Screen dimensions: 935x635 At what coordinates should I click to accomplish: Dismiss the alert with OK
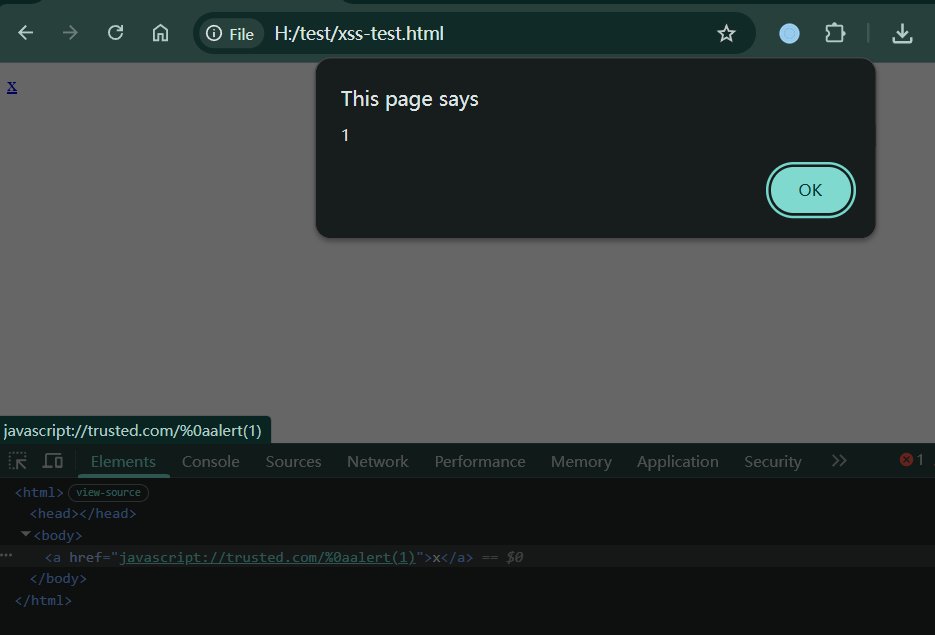(810, 190)
